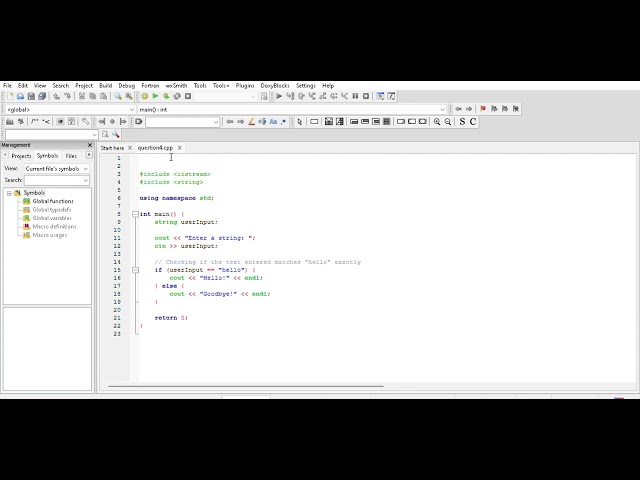Run the program with green arrow
The height and width of the screenshot is (480, 640).
click(x=155, y=96)
